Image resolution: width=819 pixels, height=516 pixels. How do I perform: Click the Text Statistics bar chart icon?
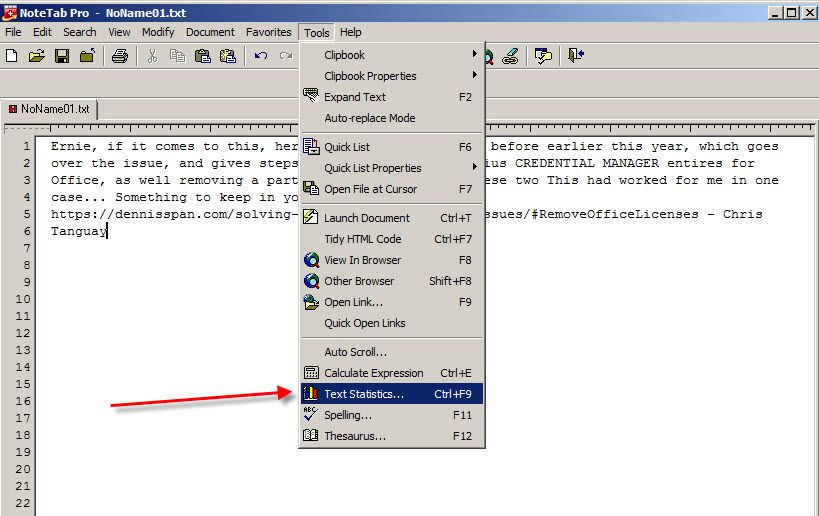(x=311, y=393)
